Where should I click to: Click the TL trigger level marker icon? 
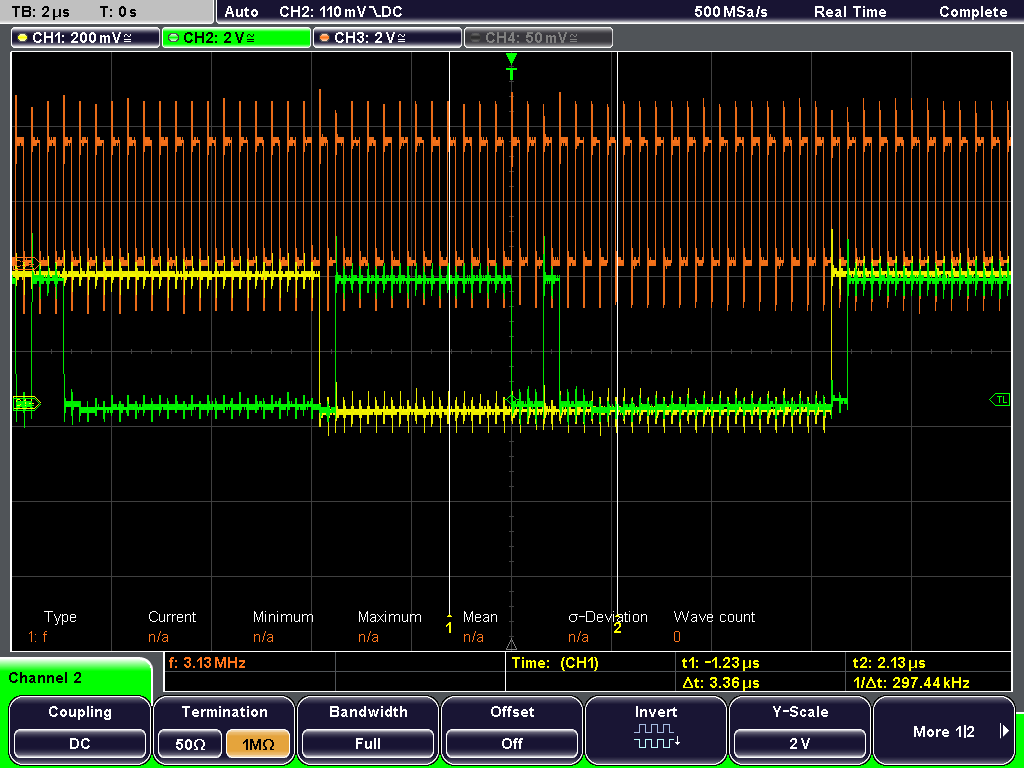click(999, 400)
